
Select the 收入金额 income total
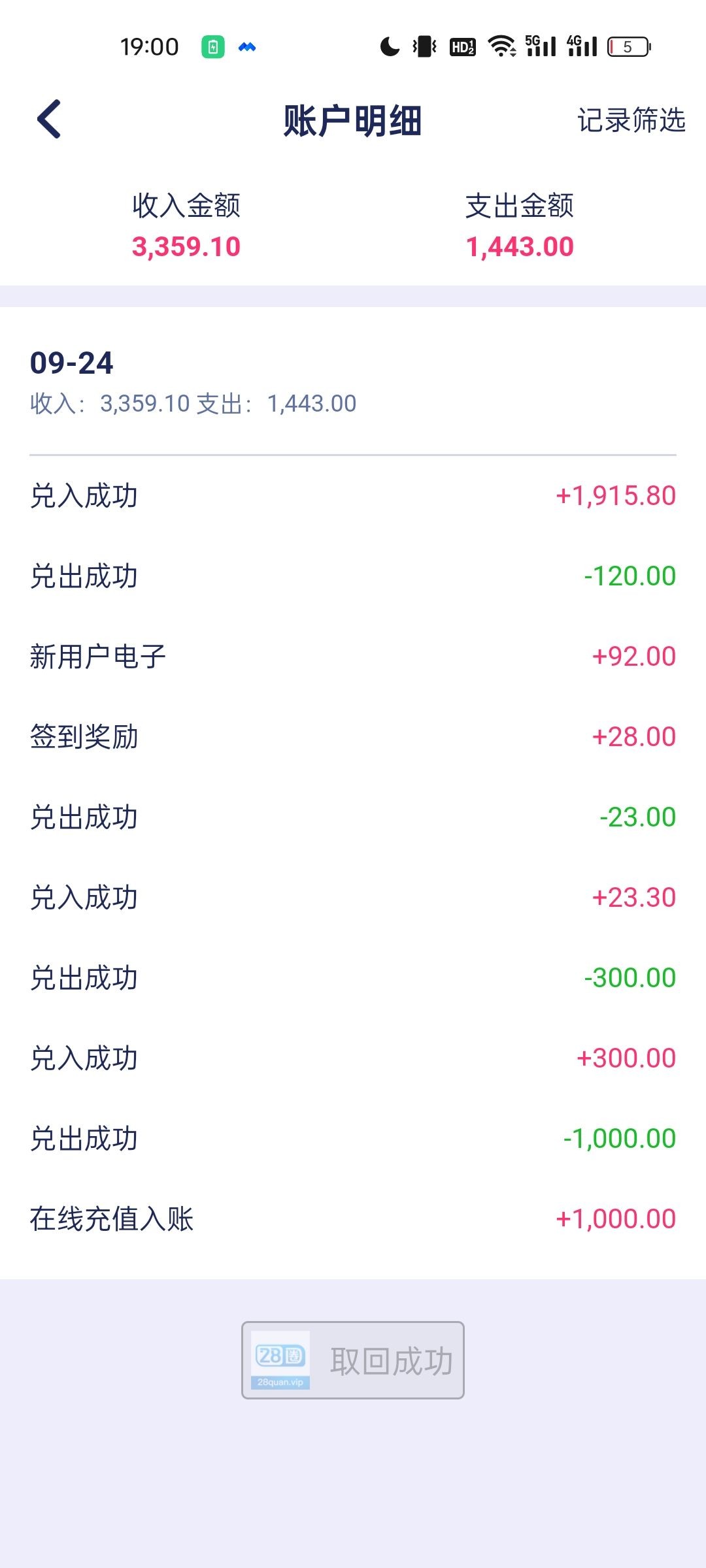(186, 226)
